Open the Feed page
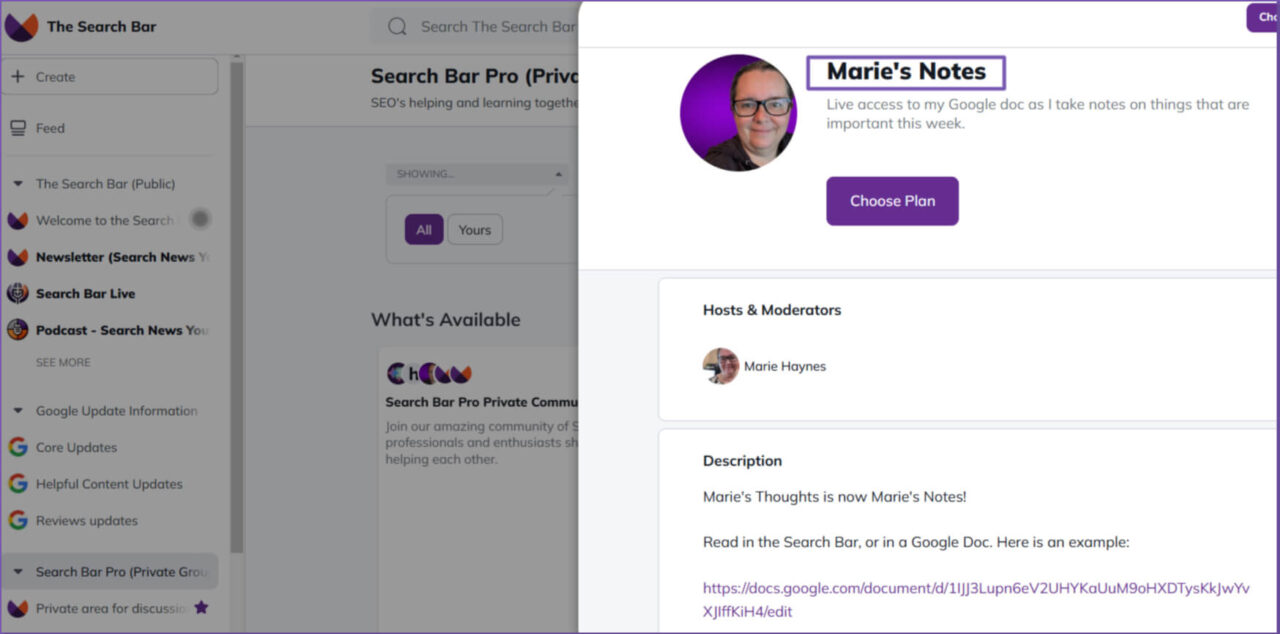 pyautogui.click(x=50, y=128)
